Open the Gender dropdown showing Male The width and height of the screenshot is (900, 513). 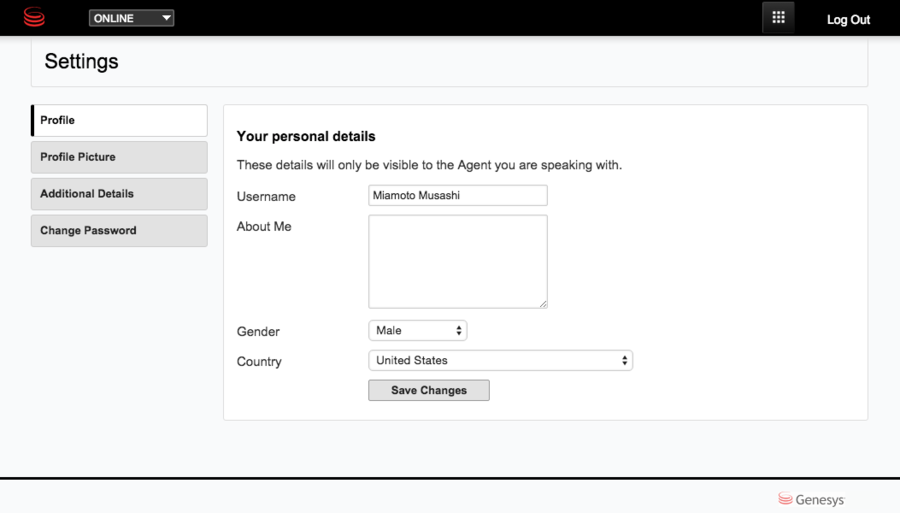[x=417, y=330]
